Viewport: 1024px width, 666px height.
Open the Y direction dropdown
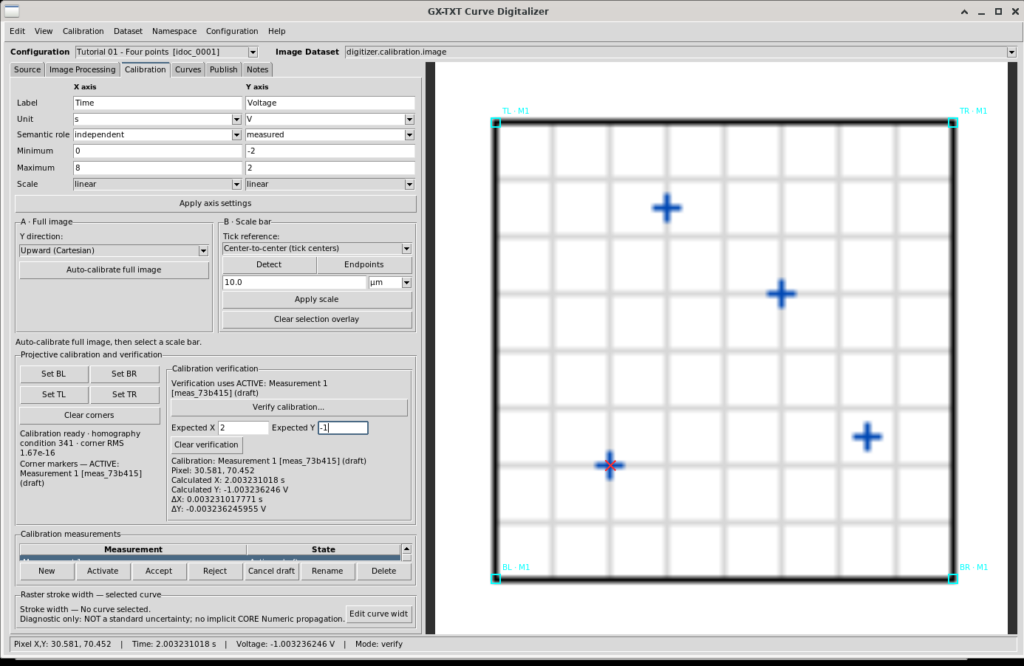click(203, 251)
